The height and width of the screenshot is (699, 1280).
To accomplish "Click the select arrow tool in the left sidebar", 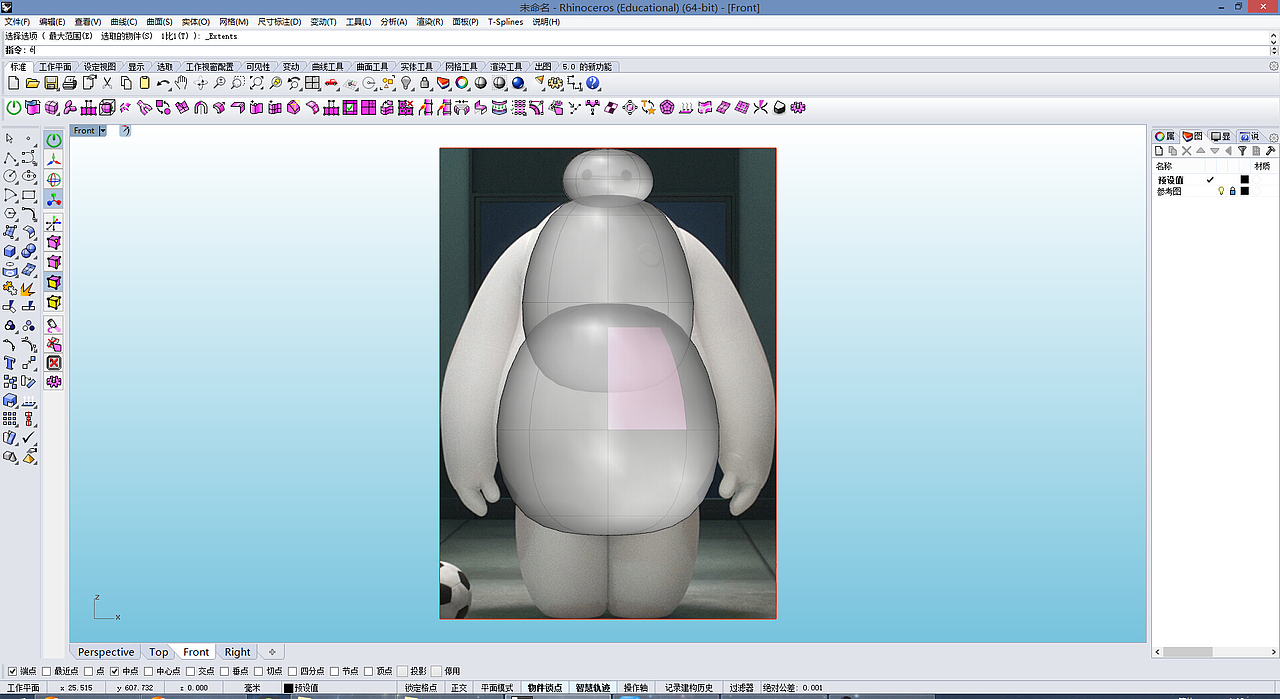I will [10, 139].
